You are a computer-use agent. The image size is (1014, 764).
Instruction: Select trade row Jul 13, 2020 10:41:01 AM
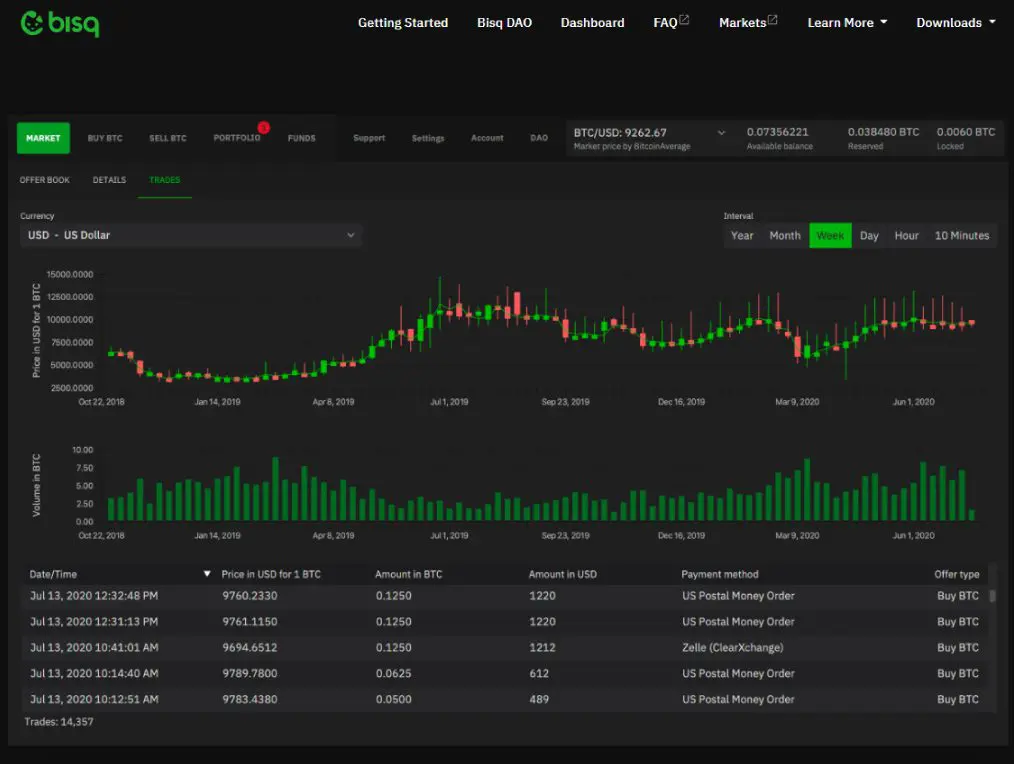point(506,648)
